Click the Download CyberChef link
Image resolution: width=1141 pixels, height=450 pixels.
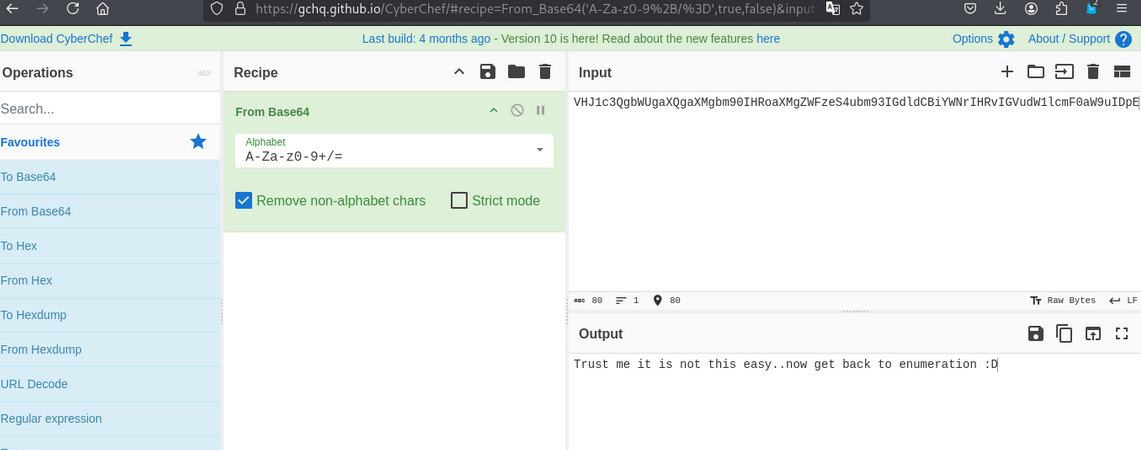66,39
